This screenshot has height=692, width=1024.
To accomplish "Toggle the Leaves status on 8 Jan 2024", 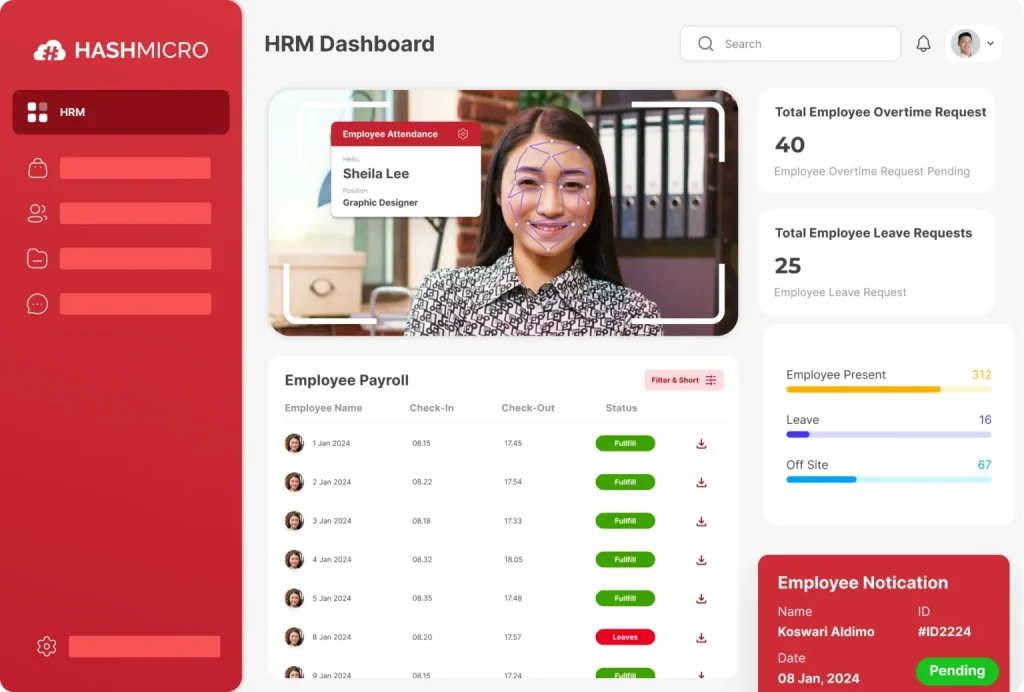I will point(625,637).
